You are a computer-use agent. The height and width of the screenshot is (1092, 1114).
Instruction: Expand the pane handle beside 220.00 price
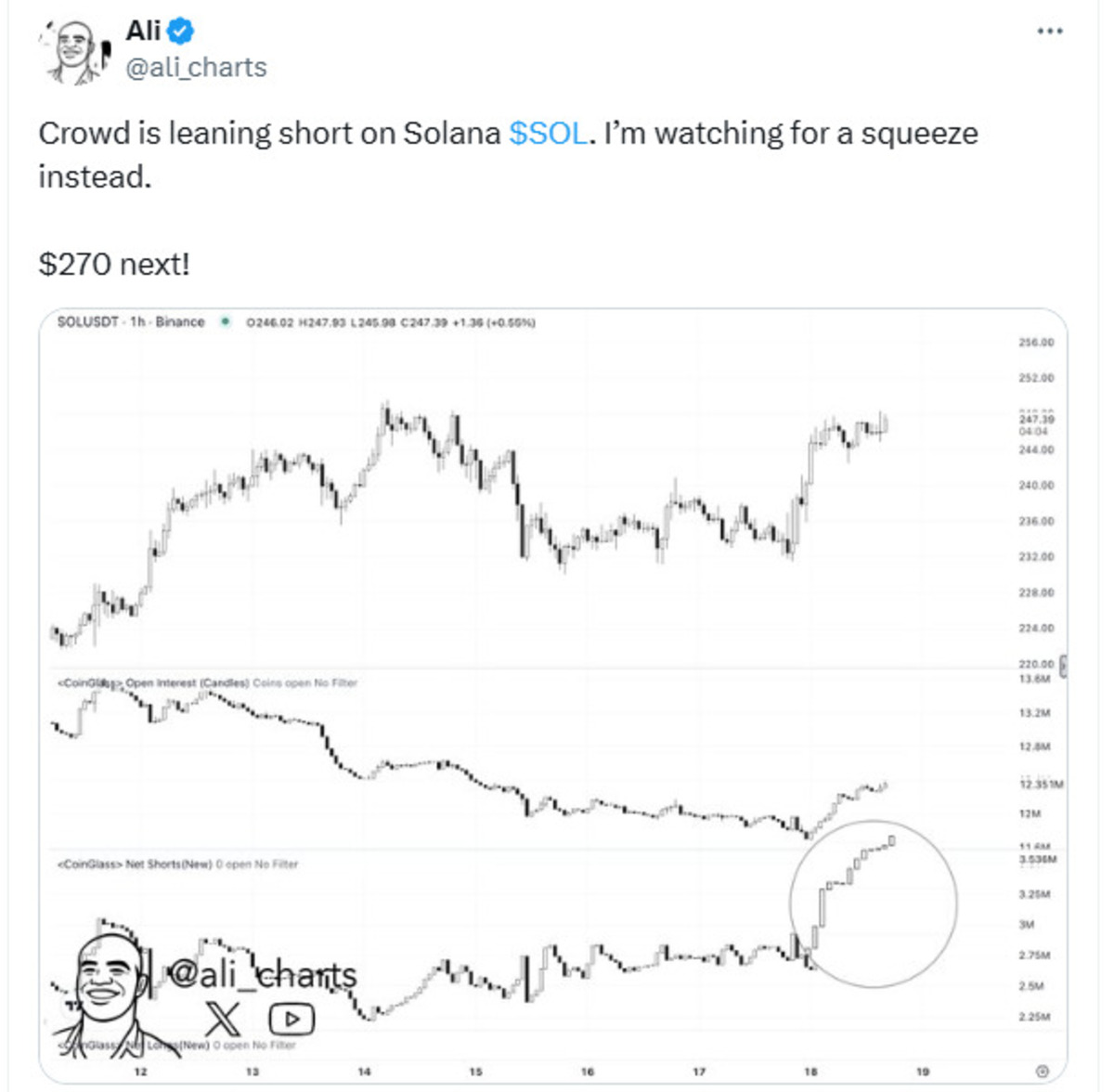pyautogui.click(x=1063, y=666)
